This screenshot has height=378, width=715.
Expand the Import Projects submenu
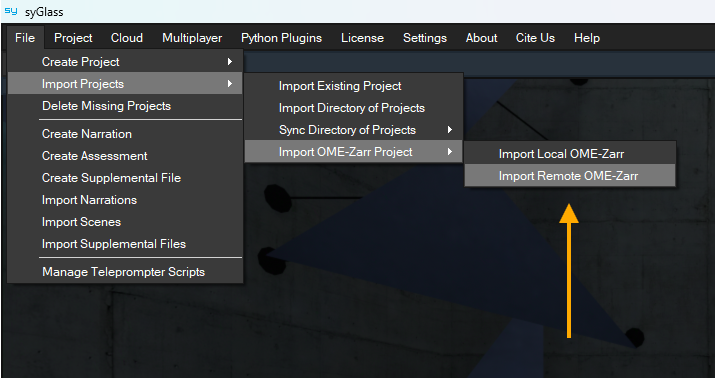[125, 83]
